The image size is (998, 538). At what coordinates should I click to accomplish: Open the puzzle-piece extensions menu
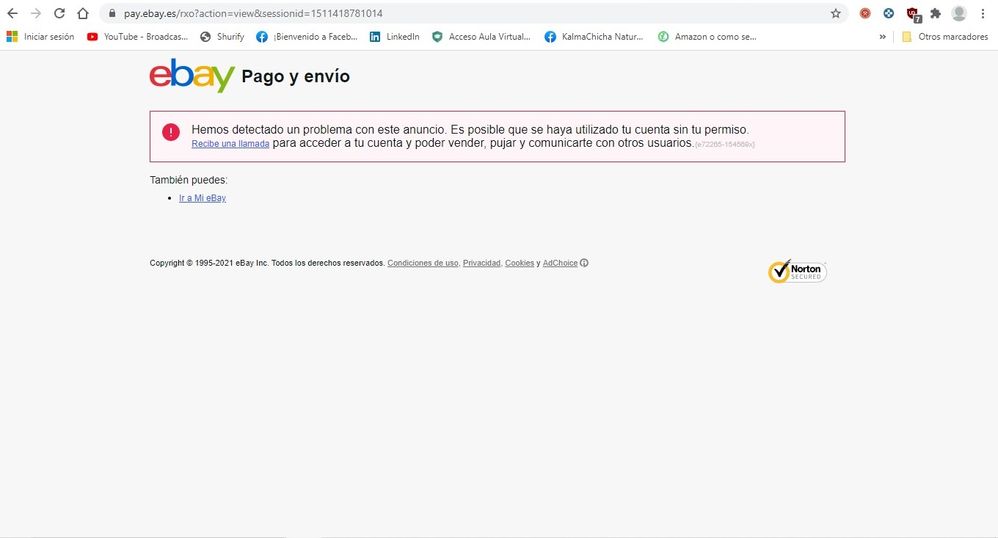936,13
